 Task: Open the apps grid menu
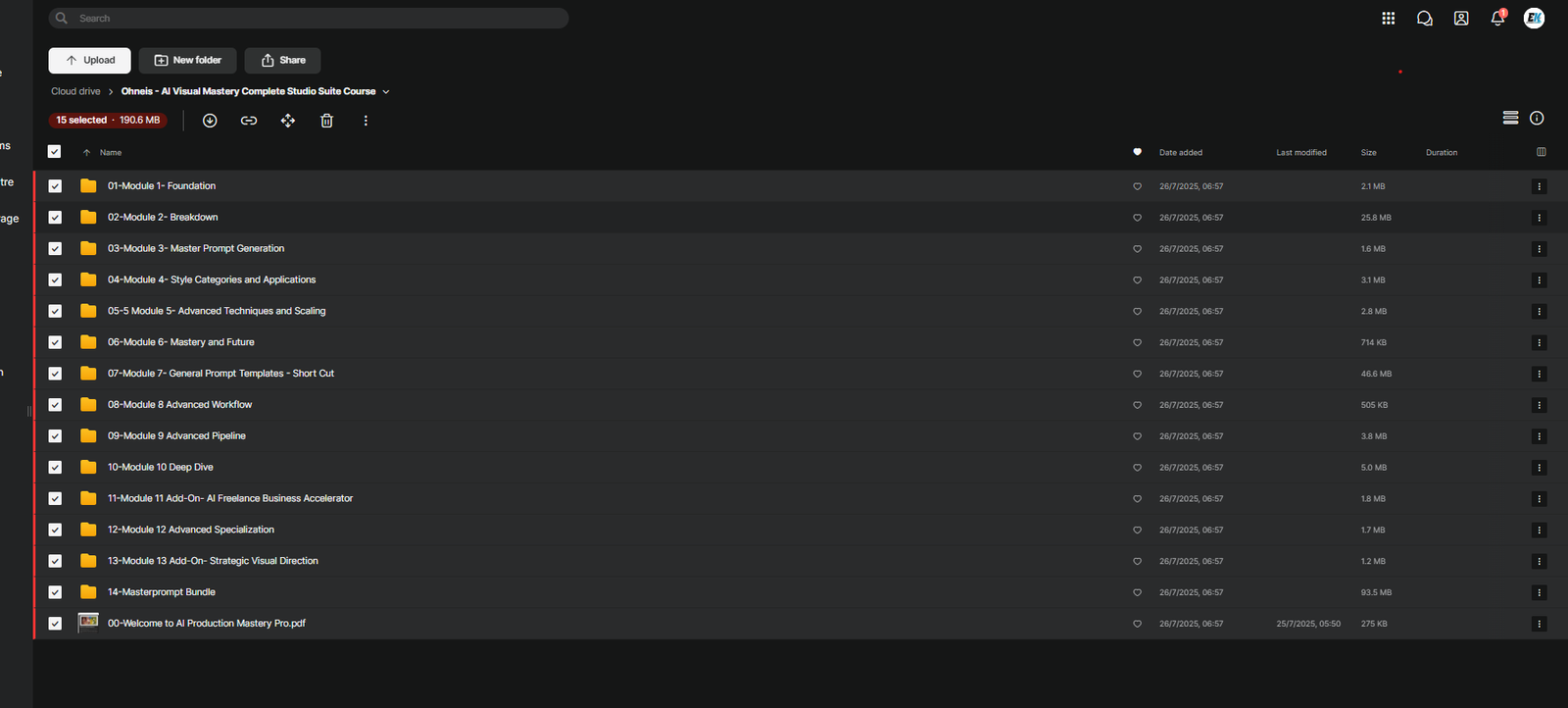pyautogui.click(x=1388, y=19)
